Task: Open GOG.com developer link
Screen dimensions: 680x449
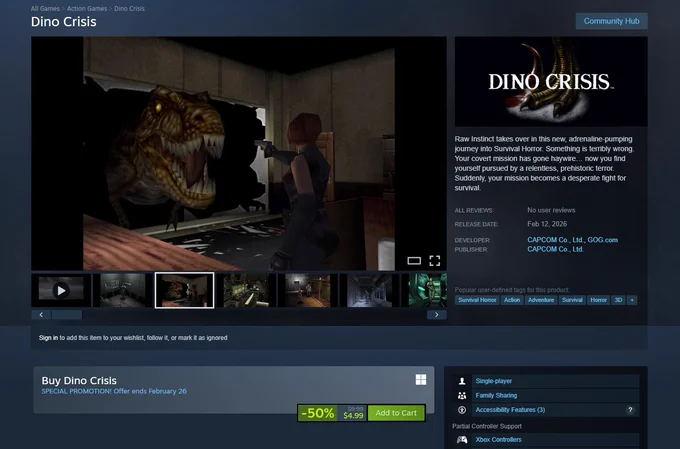Action: pos(602,240)
